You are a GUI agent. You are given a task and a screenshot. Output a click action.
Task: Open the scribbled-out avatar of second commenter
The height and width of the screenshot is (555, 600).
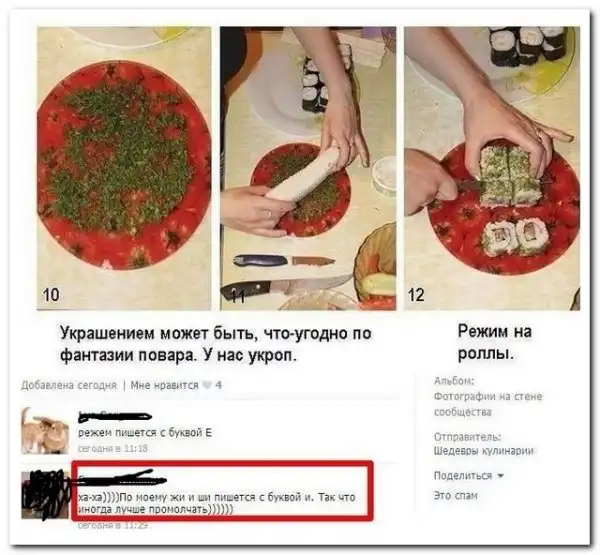coord(45,495)
